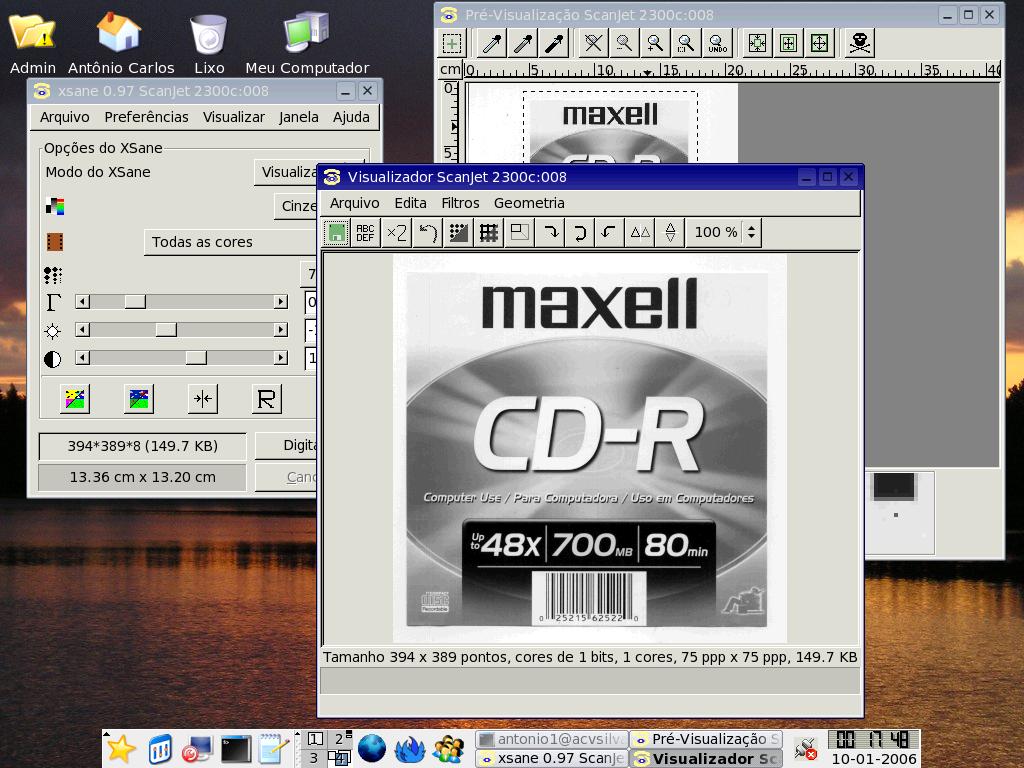This screenshot has height=768, width=1024.
Task: Save the scanned image in the Visualizador toolbar
Action: (336, 232)
